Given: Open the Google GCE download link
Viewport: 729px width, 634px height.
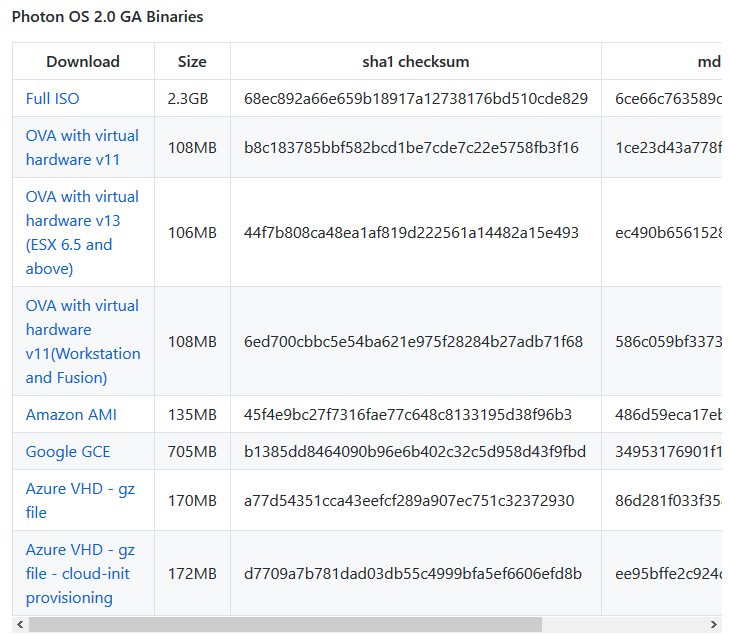Looking at the screenshot, I should (68, 452).
